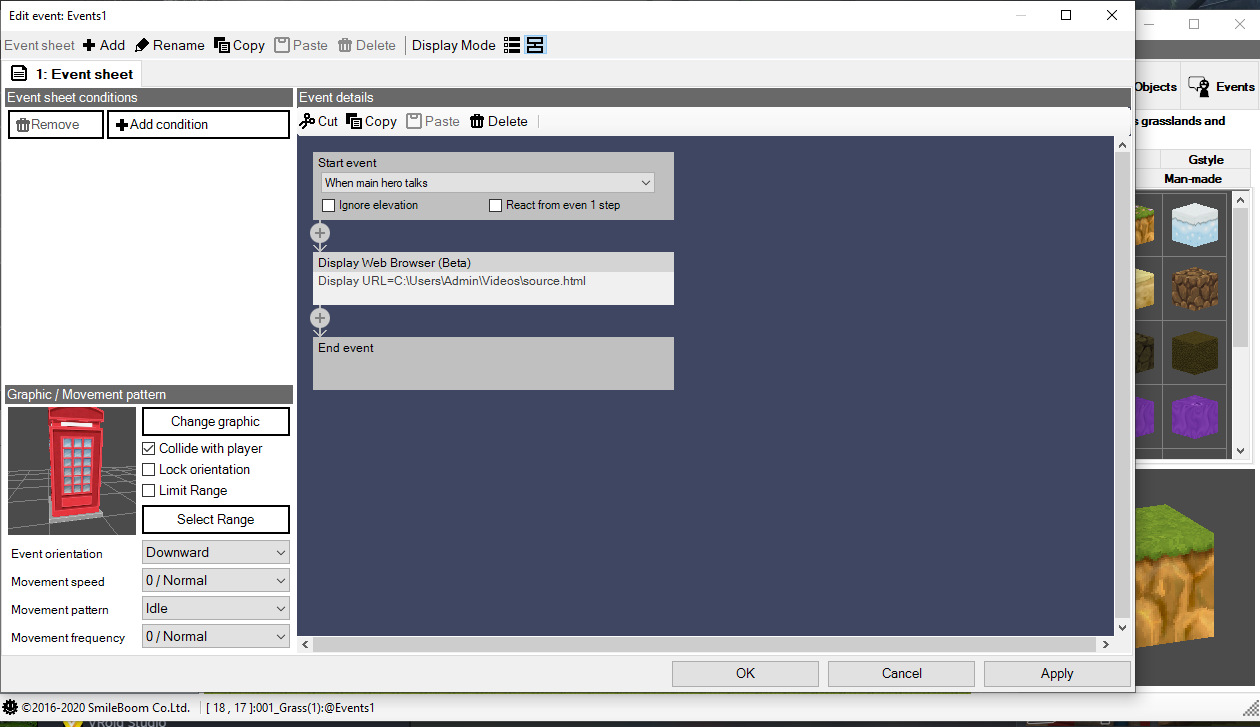The height and width of the screenshot is (727, 1260).
Task: Switch to block display mode icon
Action: (535, 45)
